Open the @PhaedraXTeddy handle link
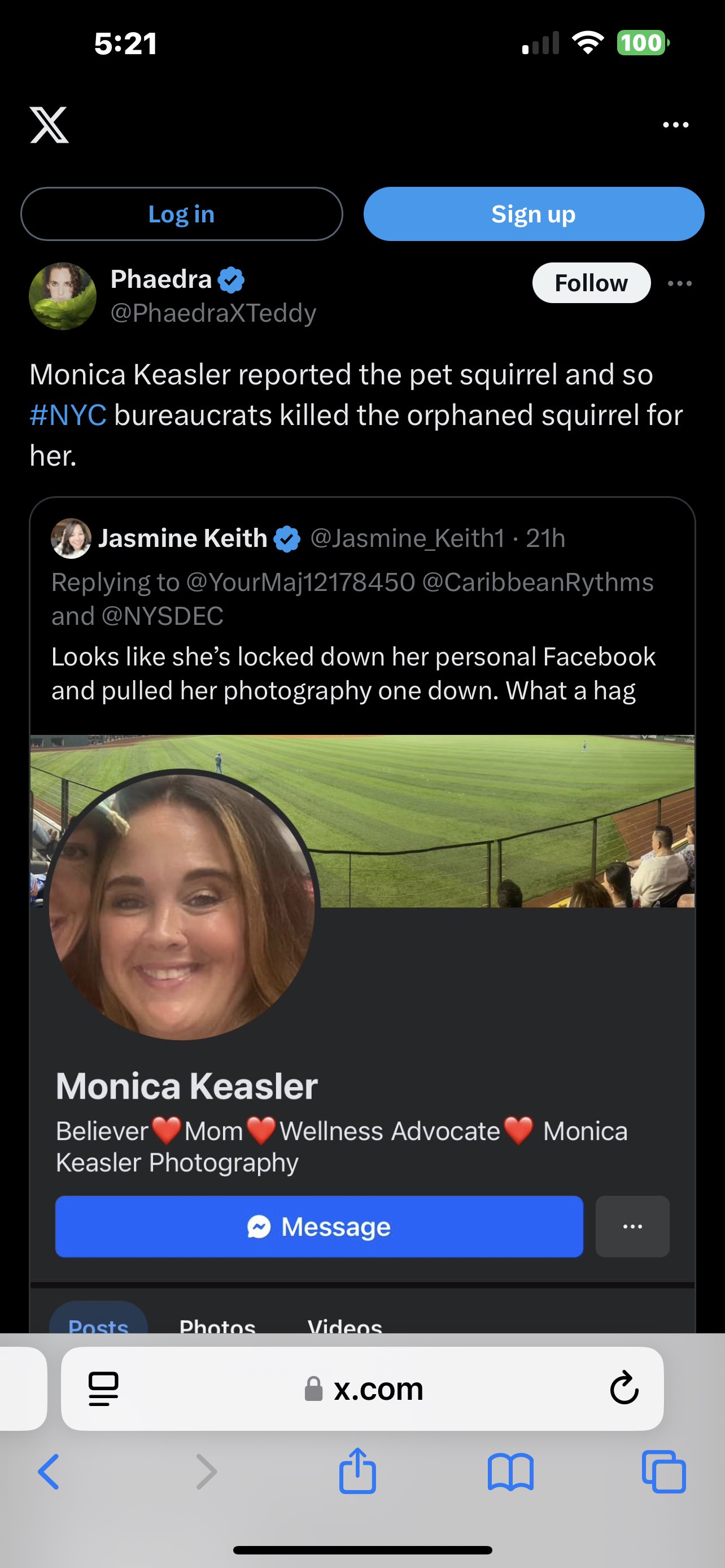The image size is (725, 1568). [x=213, y=313]
